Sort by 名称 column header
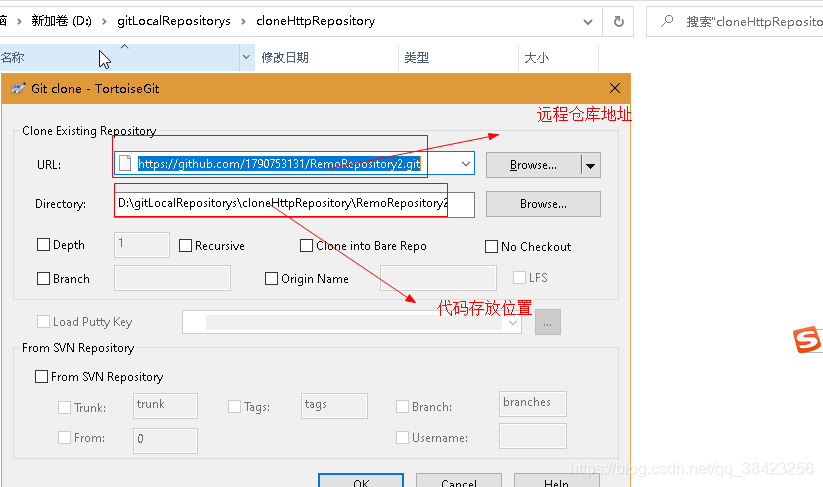Image resolution: width=823 pixels, height=487 pixels. [120, 57]
